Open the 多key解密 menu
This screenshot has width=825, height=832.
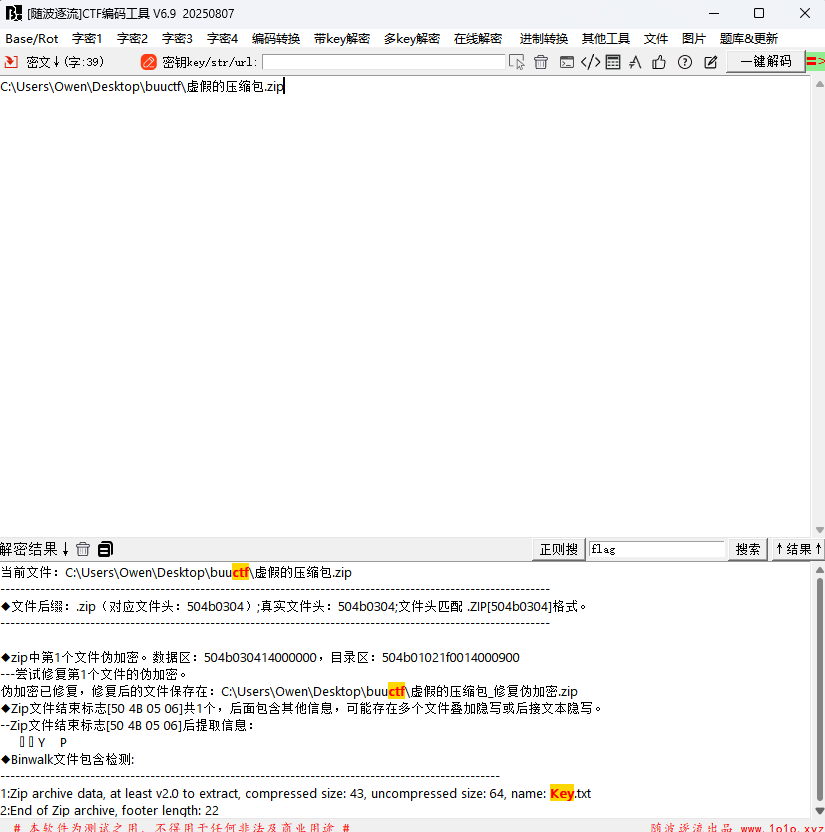click(412, 39)
